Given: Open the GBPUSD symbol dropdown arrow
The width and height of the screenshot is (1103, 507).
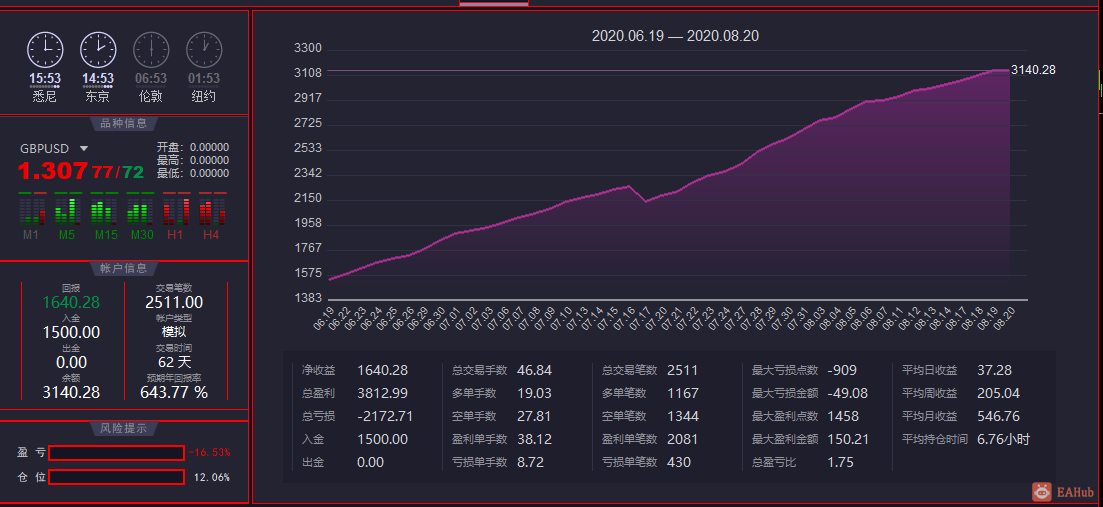Looking at the screenshot, I should click(84, 148).
